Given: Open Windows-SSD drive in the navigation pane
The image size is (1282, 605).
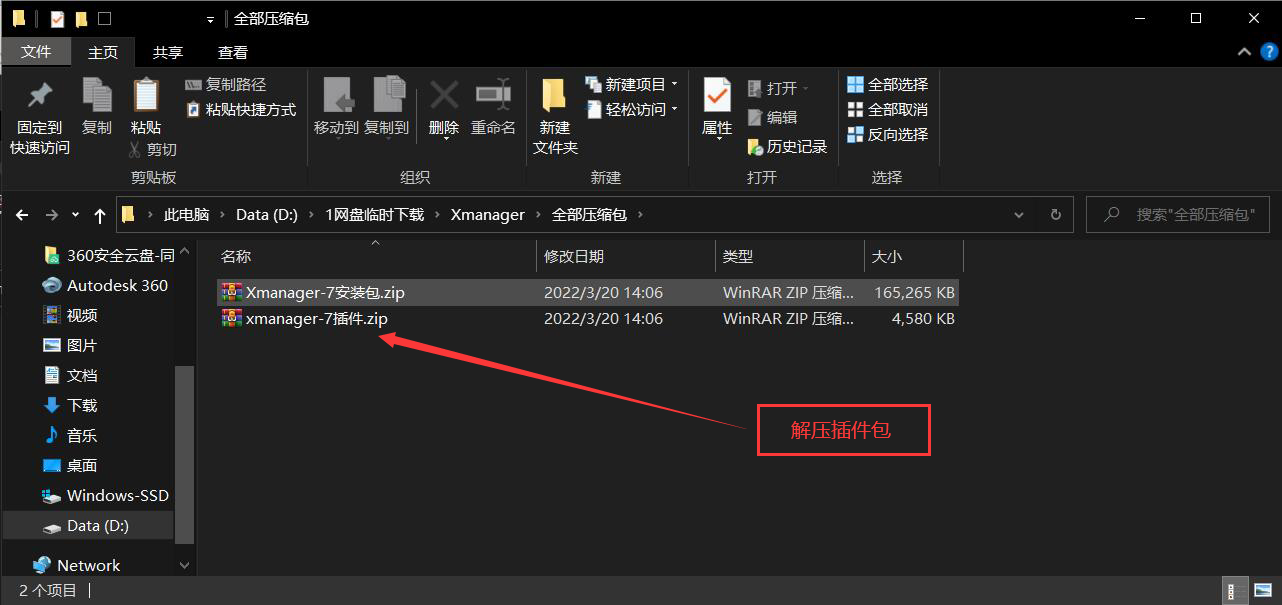Looking at the screenshot, I should click(106, 495).
